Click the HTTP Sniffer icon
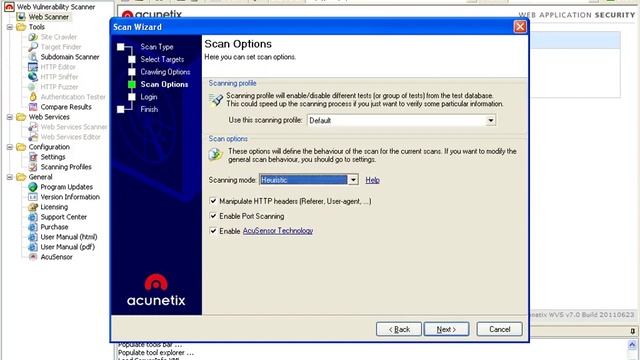640x360 pixels. 33,77
